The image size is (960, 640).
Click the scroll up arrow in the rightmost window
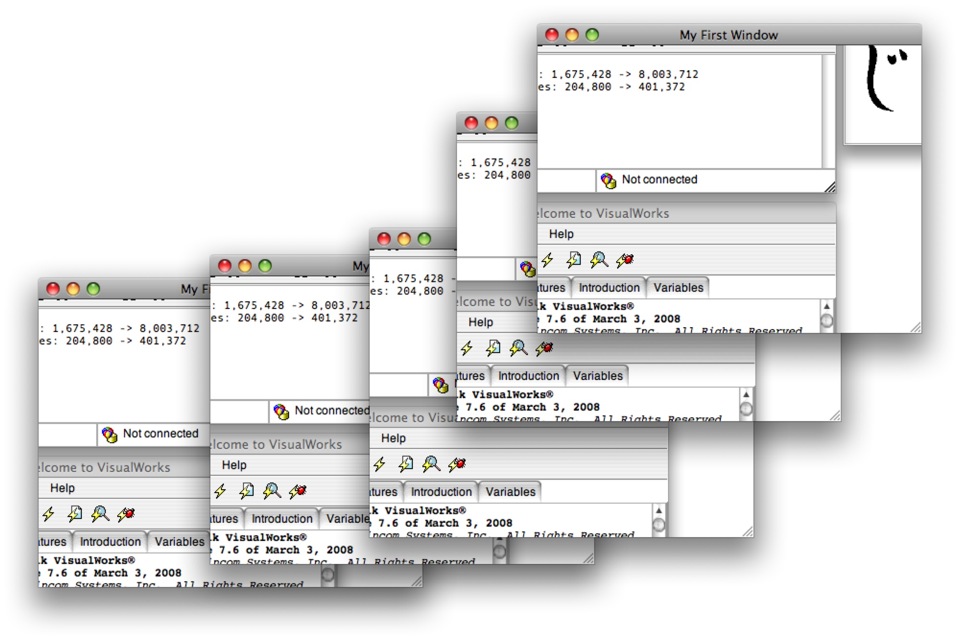827,307
